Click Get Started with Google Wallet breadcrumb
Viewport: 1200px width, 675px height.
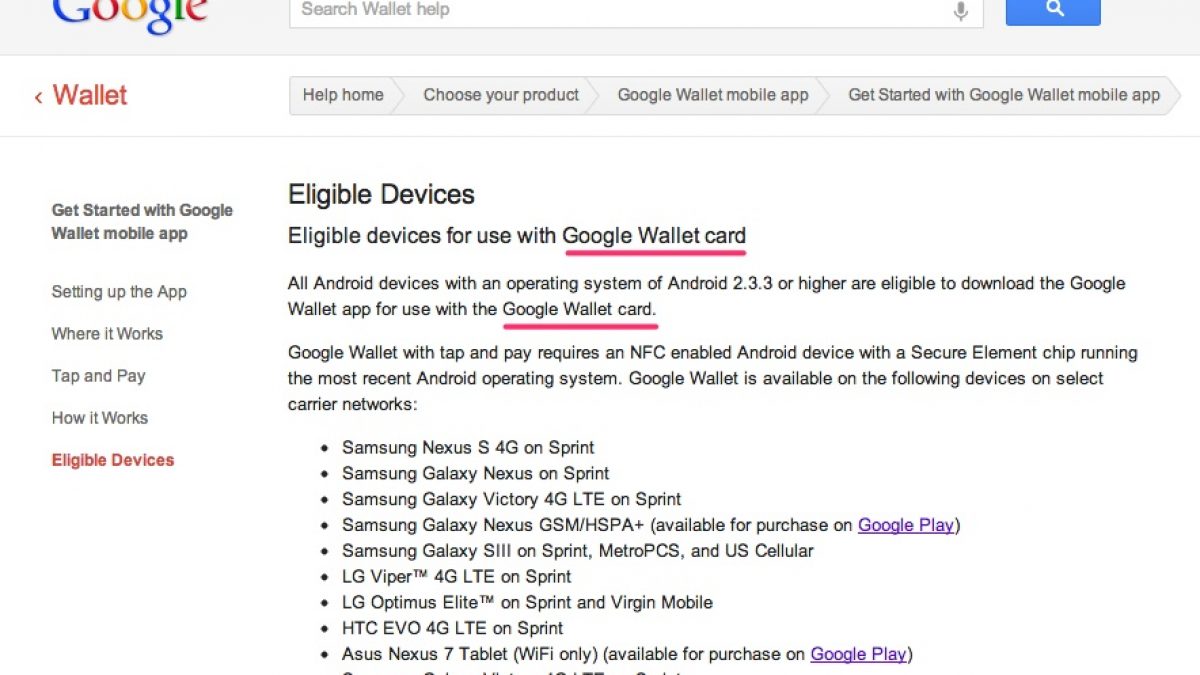(x=1004, y=95)
